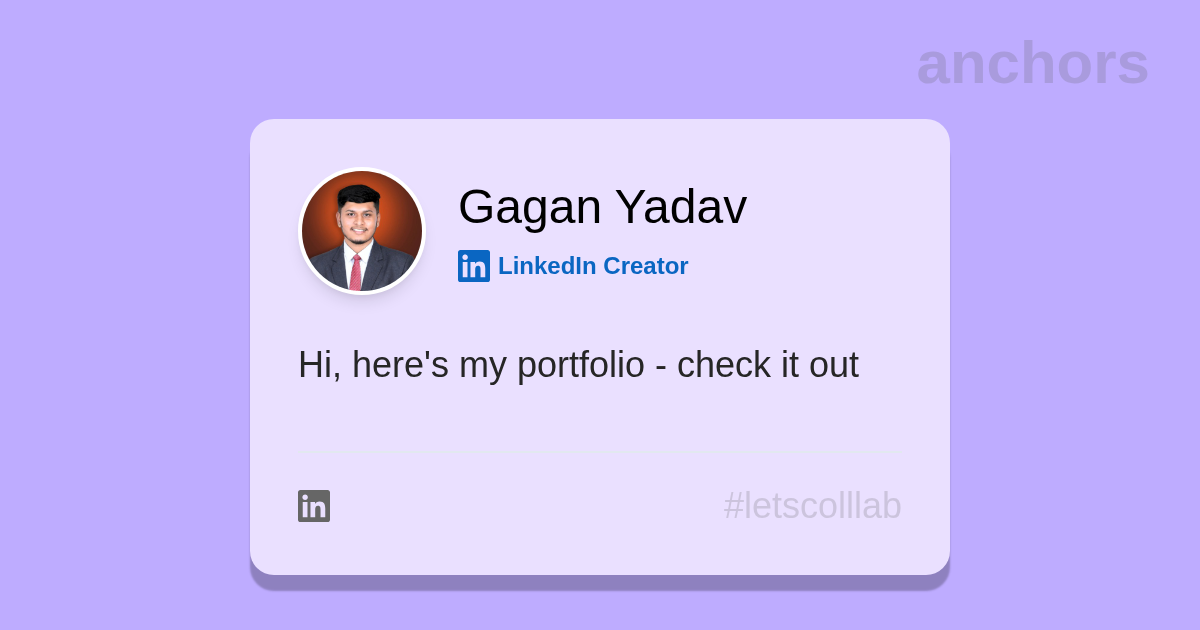Click the word "LinkedIn" in the badge

[x=547, y=266]
